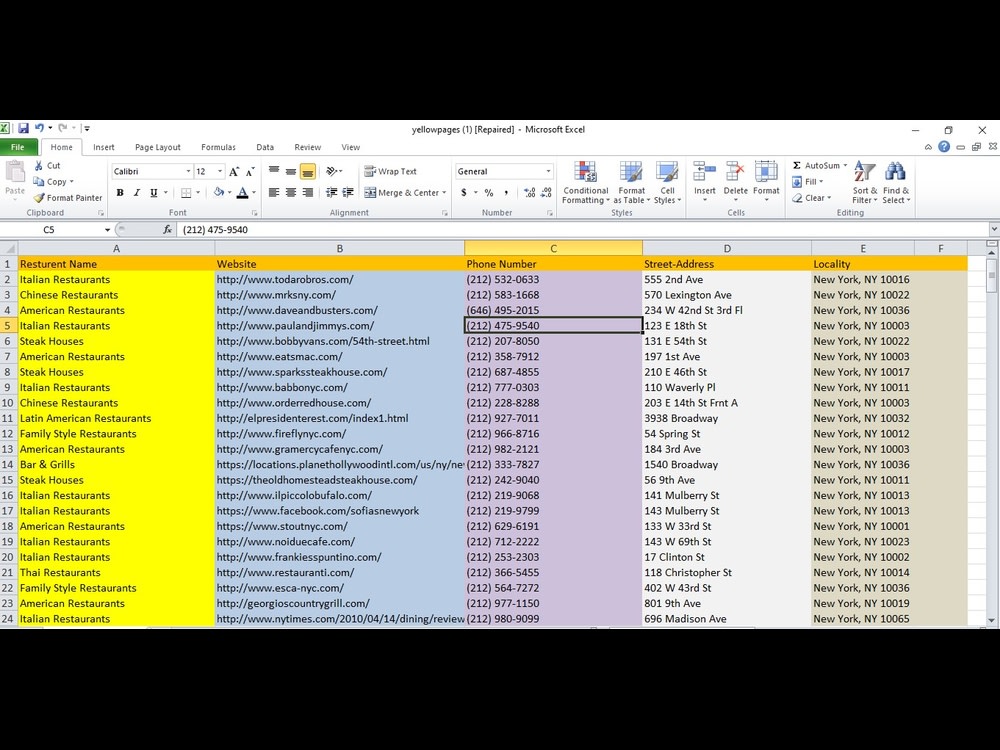
Task: Switch to the Data tab
Action: 265,147
